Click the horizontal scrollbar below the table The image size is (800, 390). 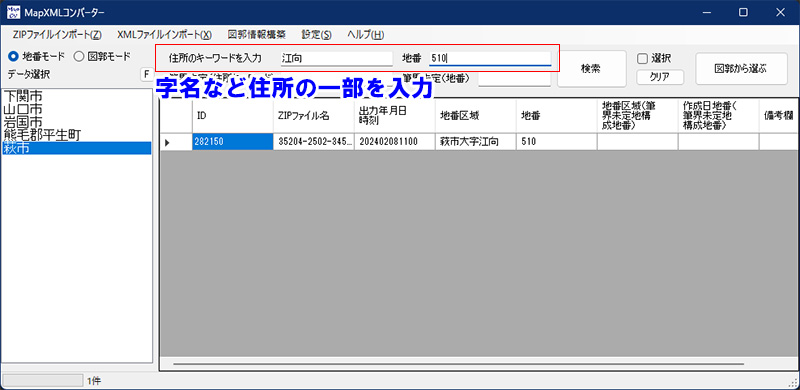point(458,364)
